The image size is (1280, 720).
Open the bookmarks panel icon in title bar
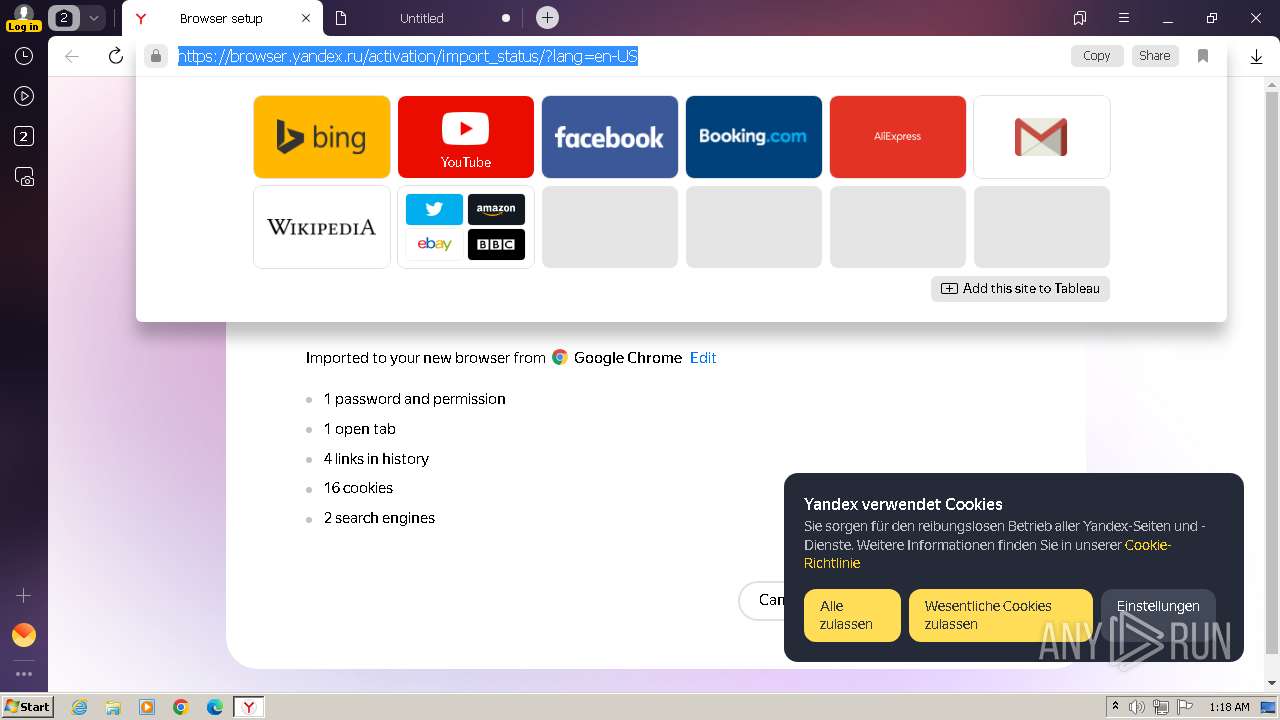[x=1080, y=18]
